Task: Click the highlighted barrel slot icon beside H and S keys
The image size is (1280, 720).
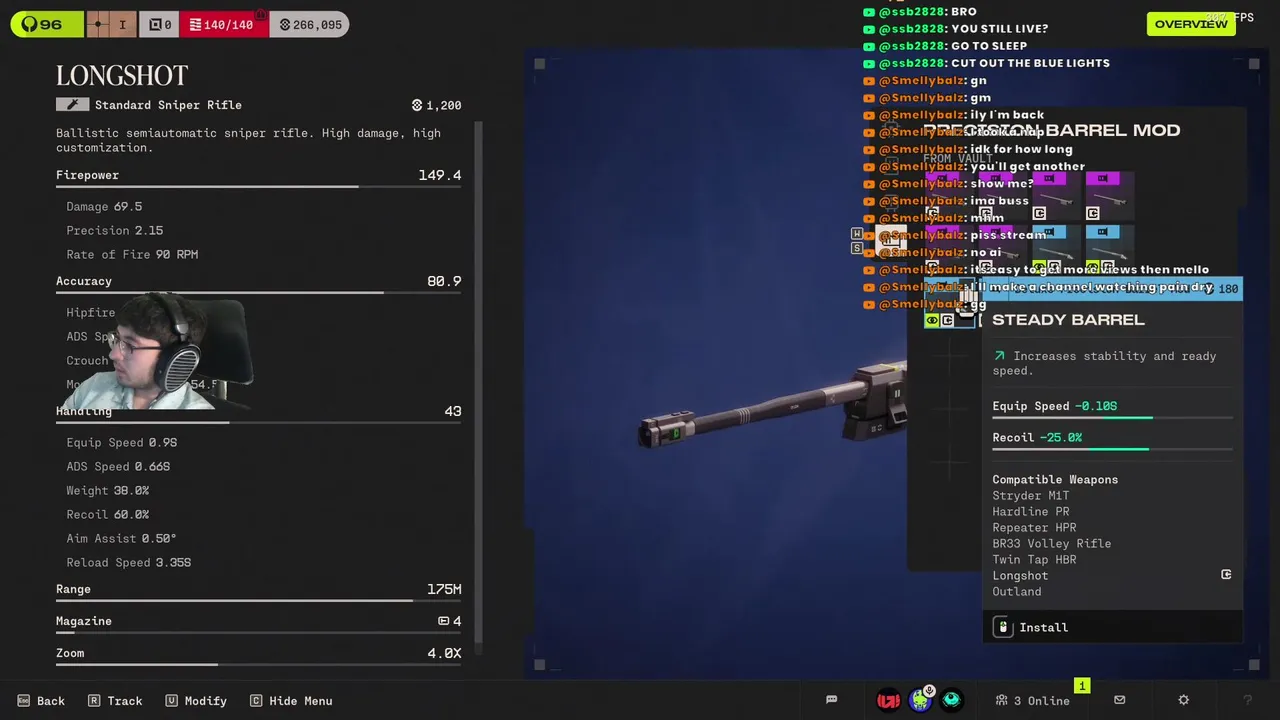Action: [x=889, y=241]
